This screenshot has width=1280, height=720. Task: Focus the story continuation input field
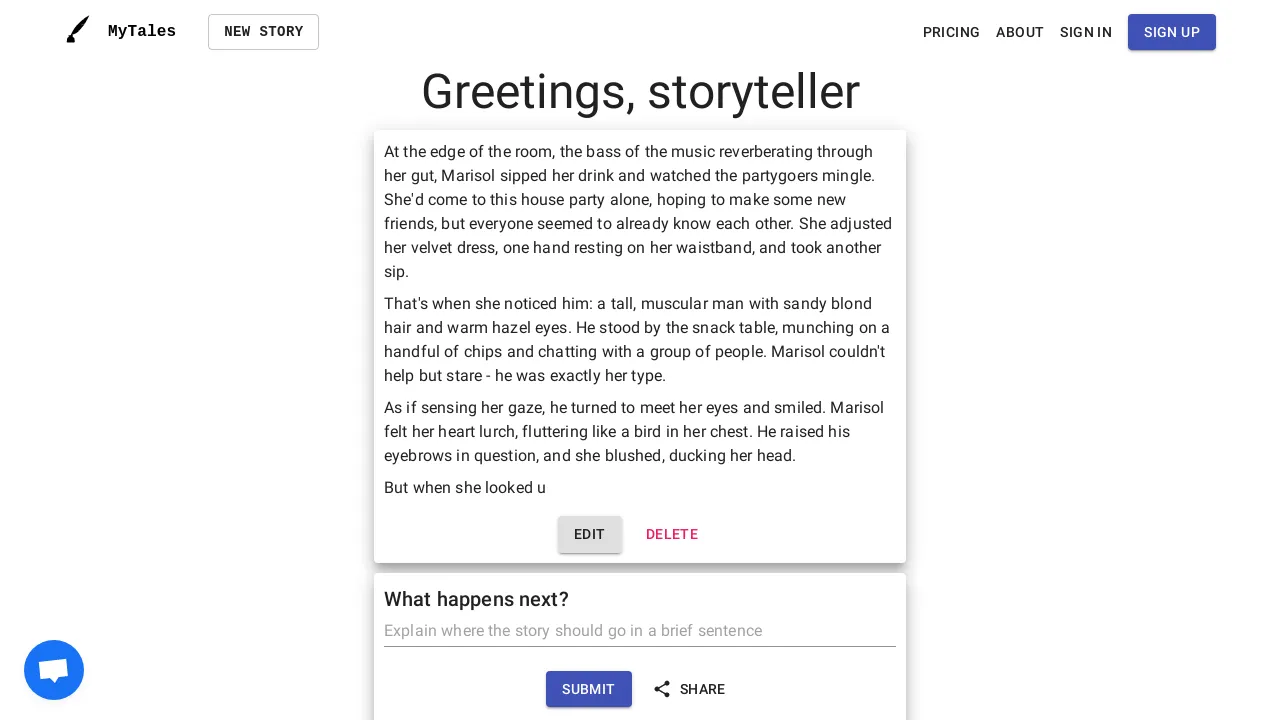[x=640, y=631]
